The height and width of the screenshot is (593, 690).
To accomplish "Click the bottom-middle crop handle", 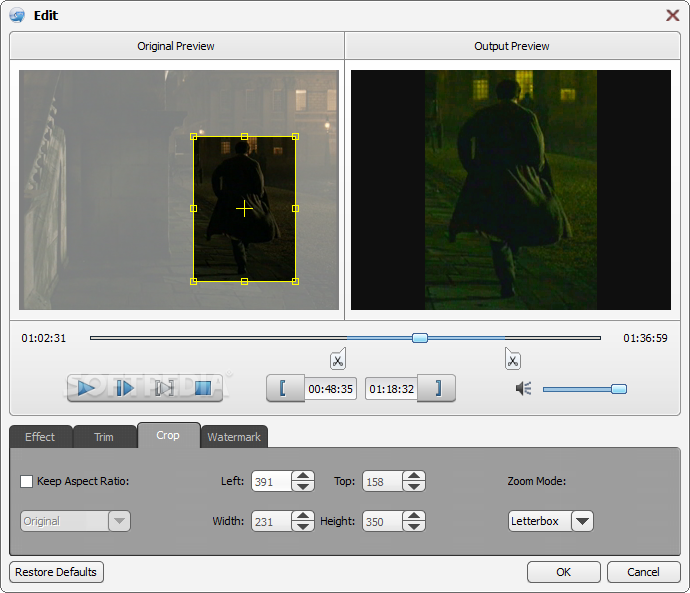I will tap(244, 281).
